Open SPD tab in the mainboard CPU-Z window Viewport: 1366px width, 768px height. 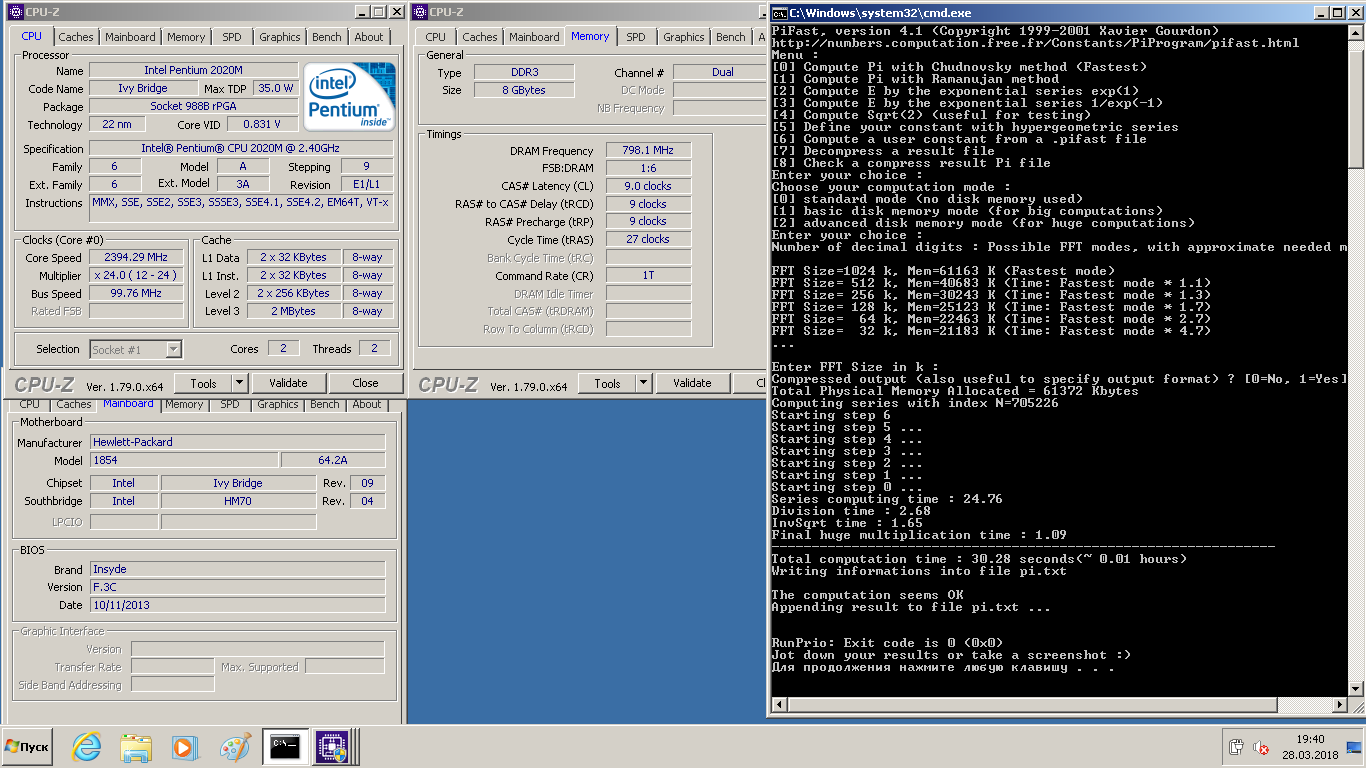click(x=230, y=404)
